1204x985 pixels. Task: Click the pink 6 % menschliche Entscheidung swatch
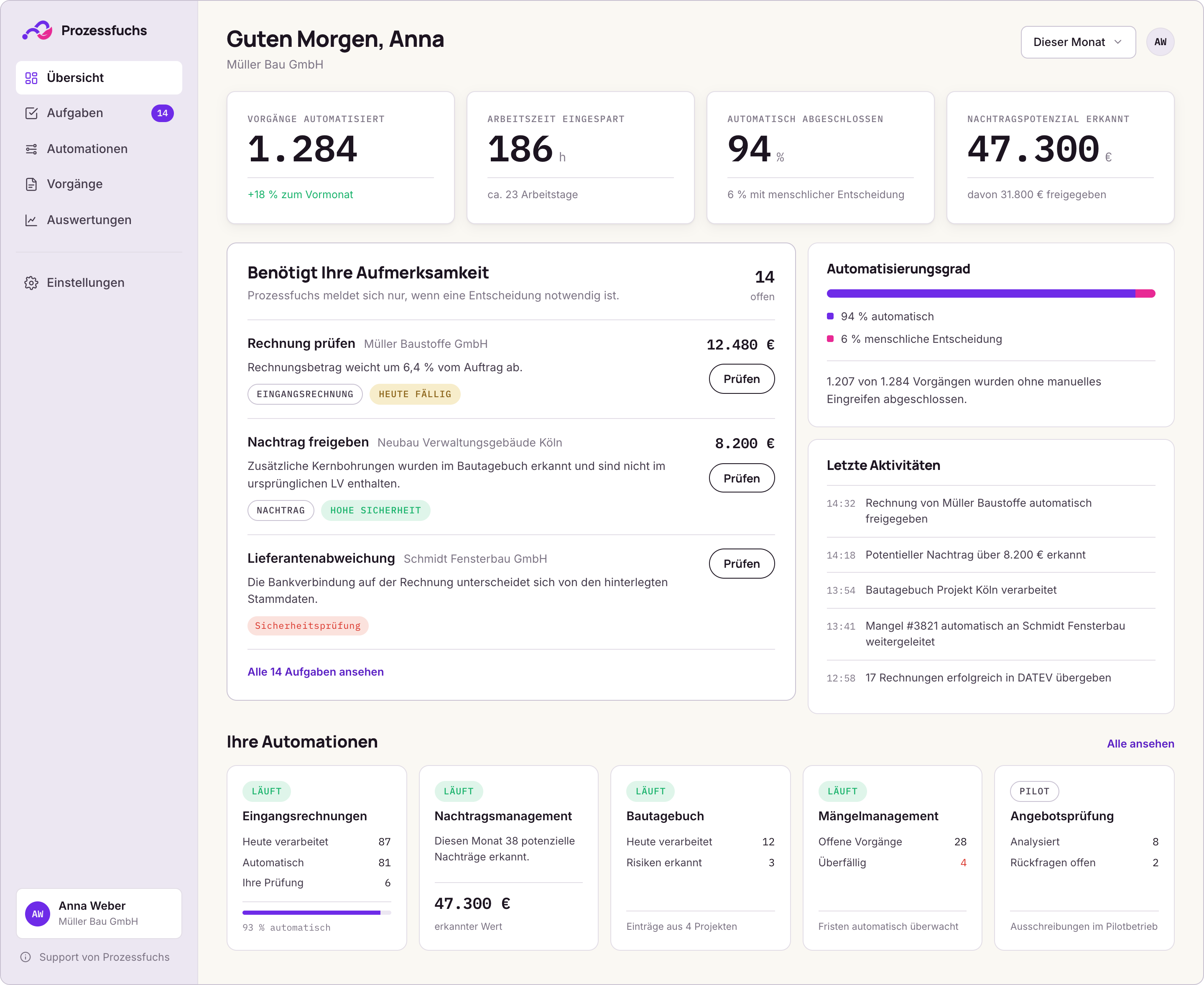tap(830, 339)
